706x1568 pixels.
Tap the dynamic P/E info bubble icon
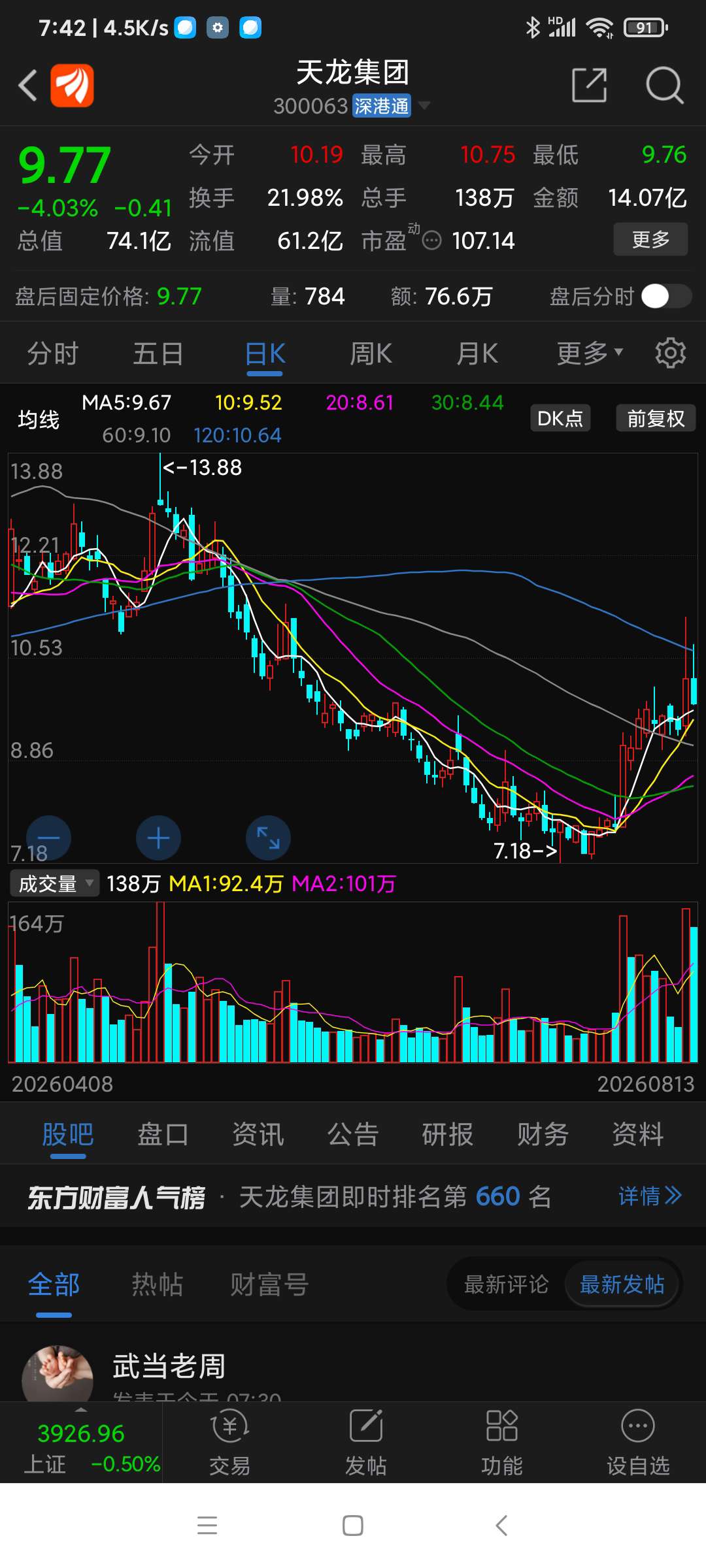point(432,241)
